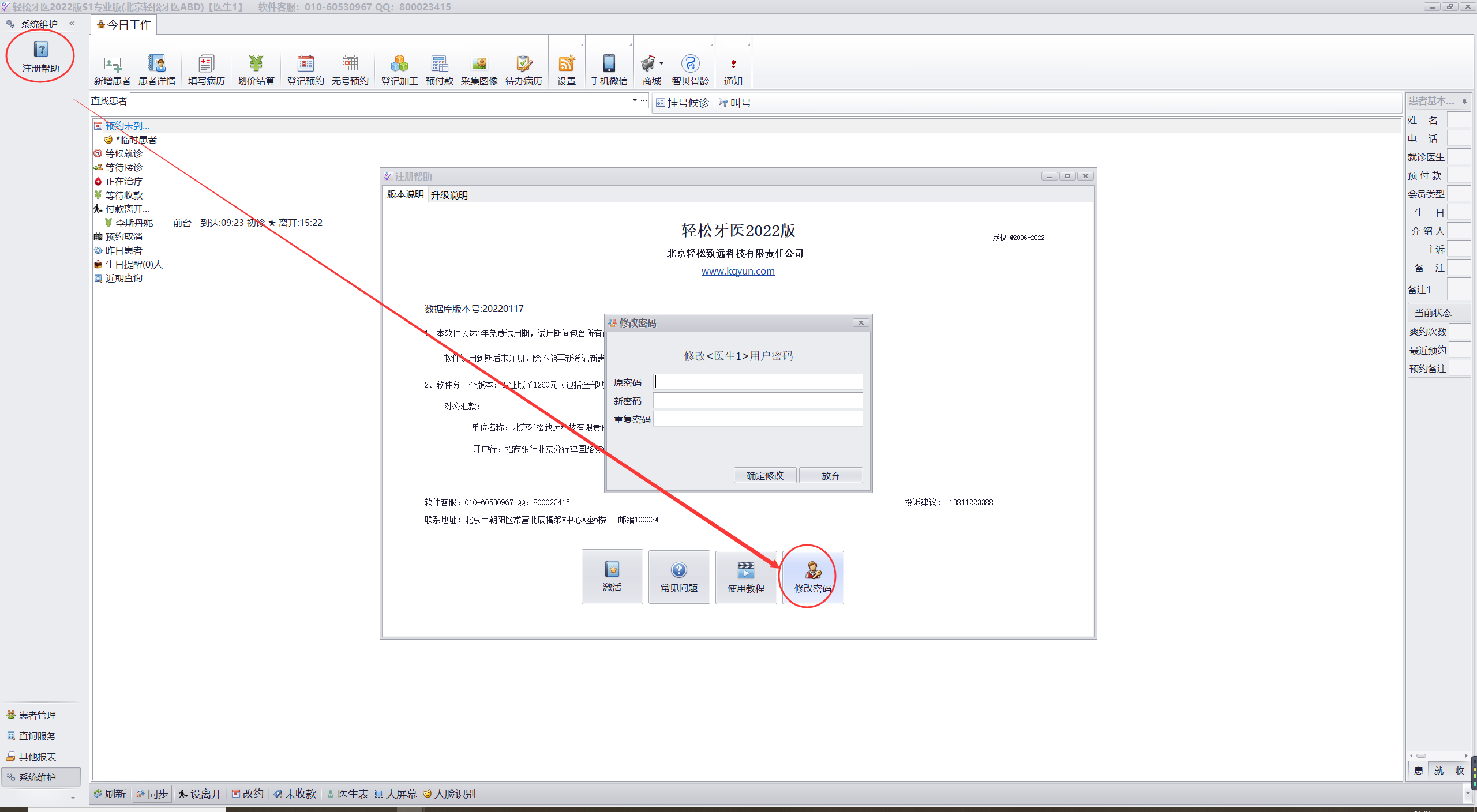The width and height of the screenshot is (1477, 812).
Task: Open the 商城 shopping cart icon
Action: coord(650,70)
